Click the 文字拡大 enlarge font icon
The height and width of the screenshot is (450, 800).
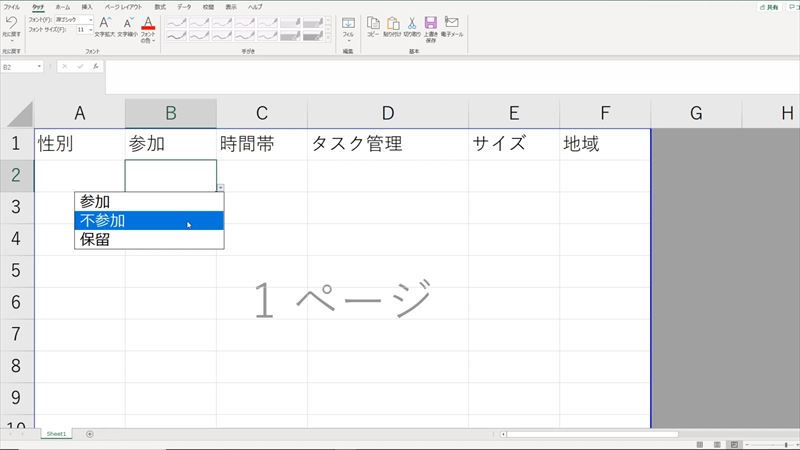click(x=105, y=22)
